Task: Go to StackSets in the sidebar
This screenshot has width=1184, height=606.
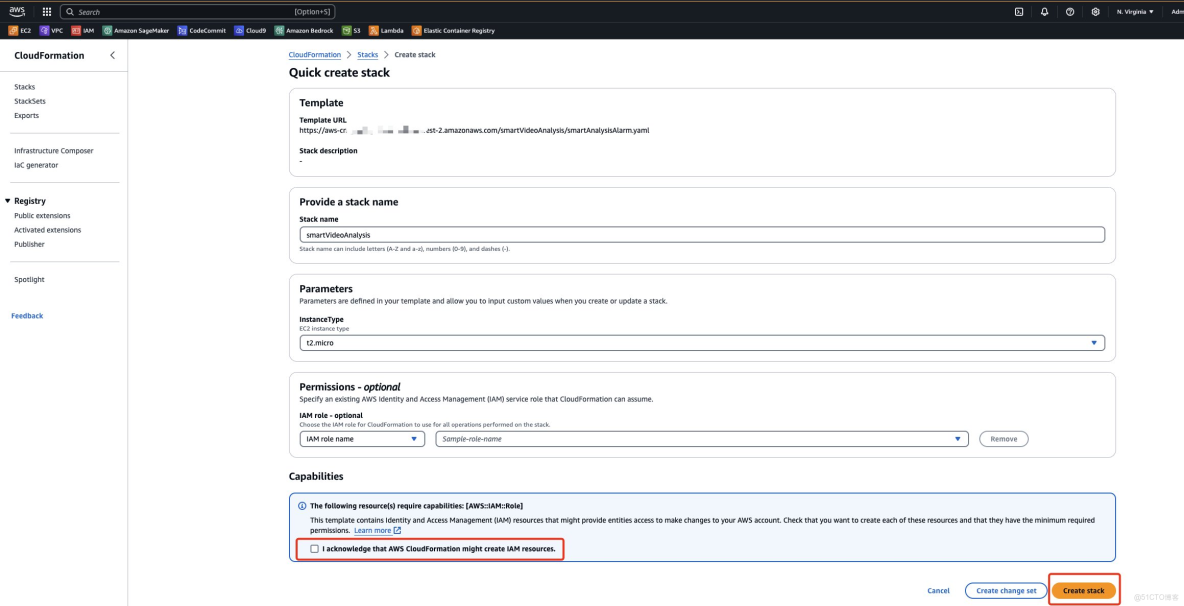Action: point(30,101)
